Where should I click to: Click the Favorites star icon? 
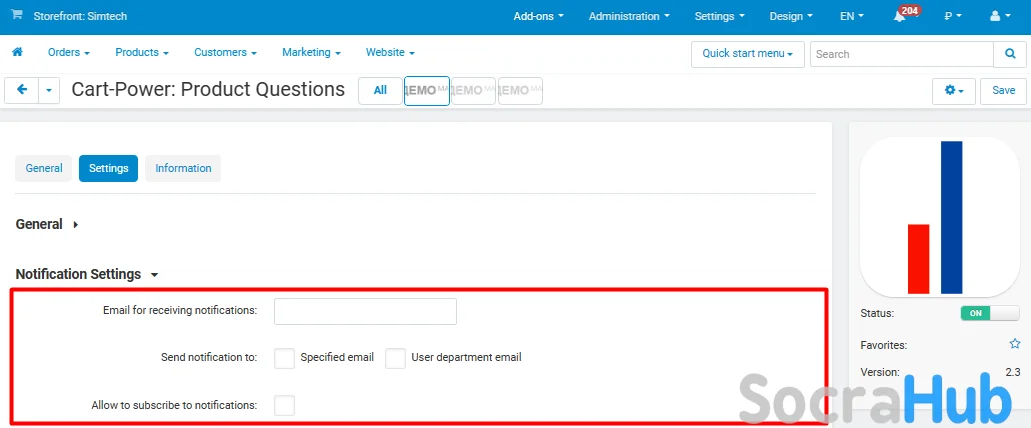click(1014, 344)
